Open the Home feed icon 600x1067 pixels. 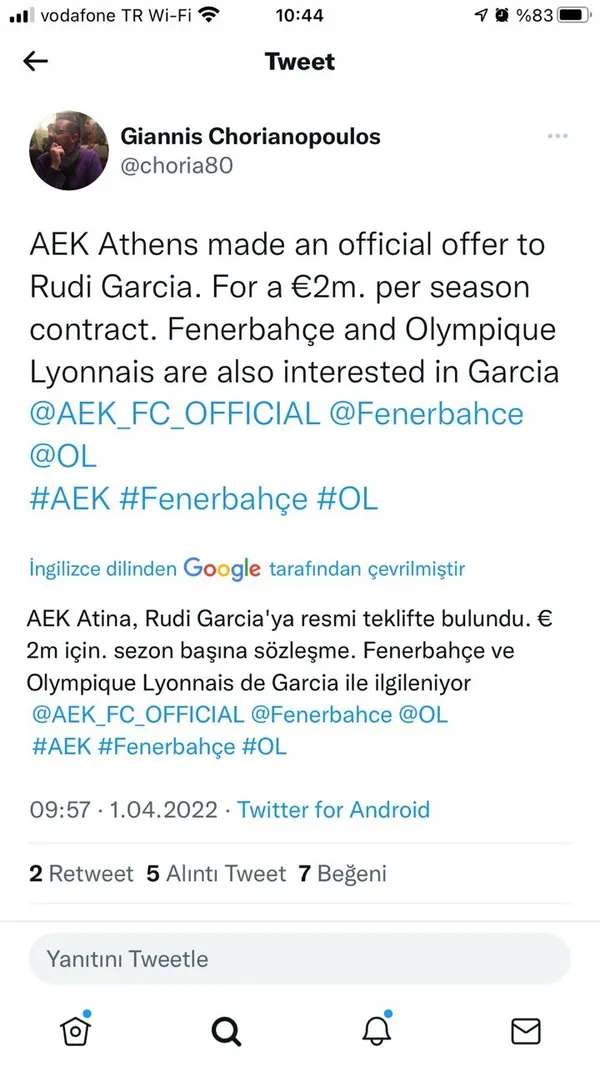tap(74, 1029)
